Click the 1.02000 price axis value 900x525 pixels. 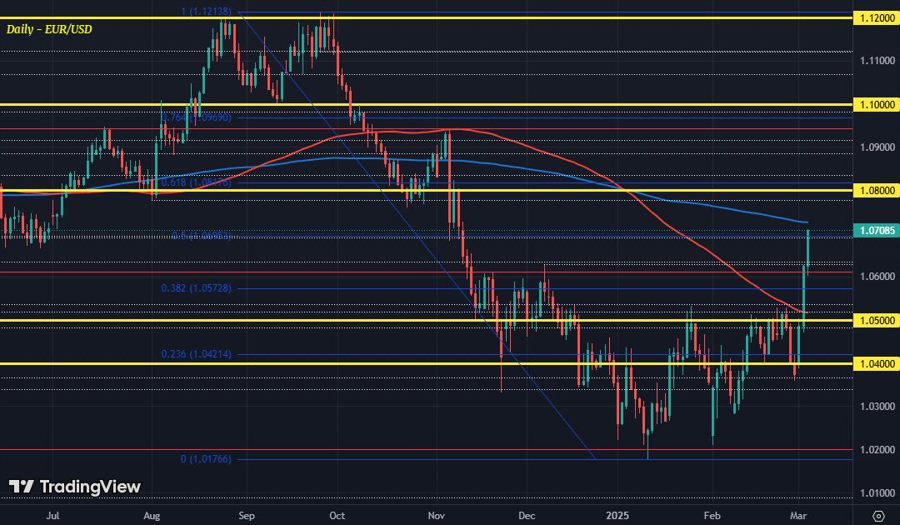click(877, 450)
